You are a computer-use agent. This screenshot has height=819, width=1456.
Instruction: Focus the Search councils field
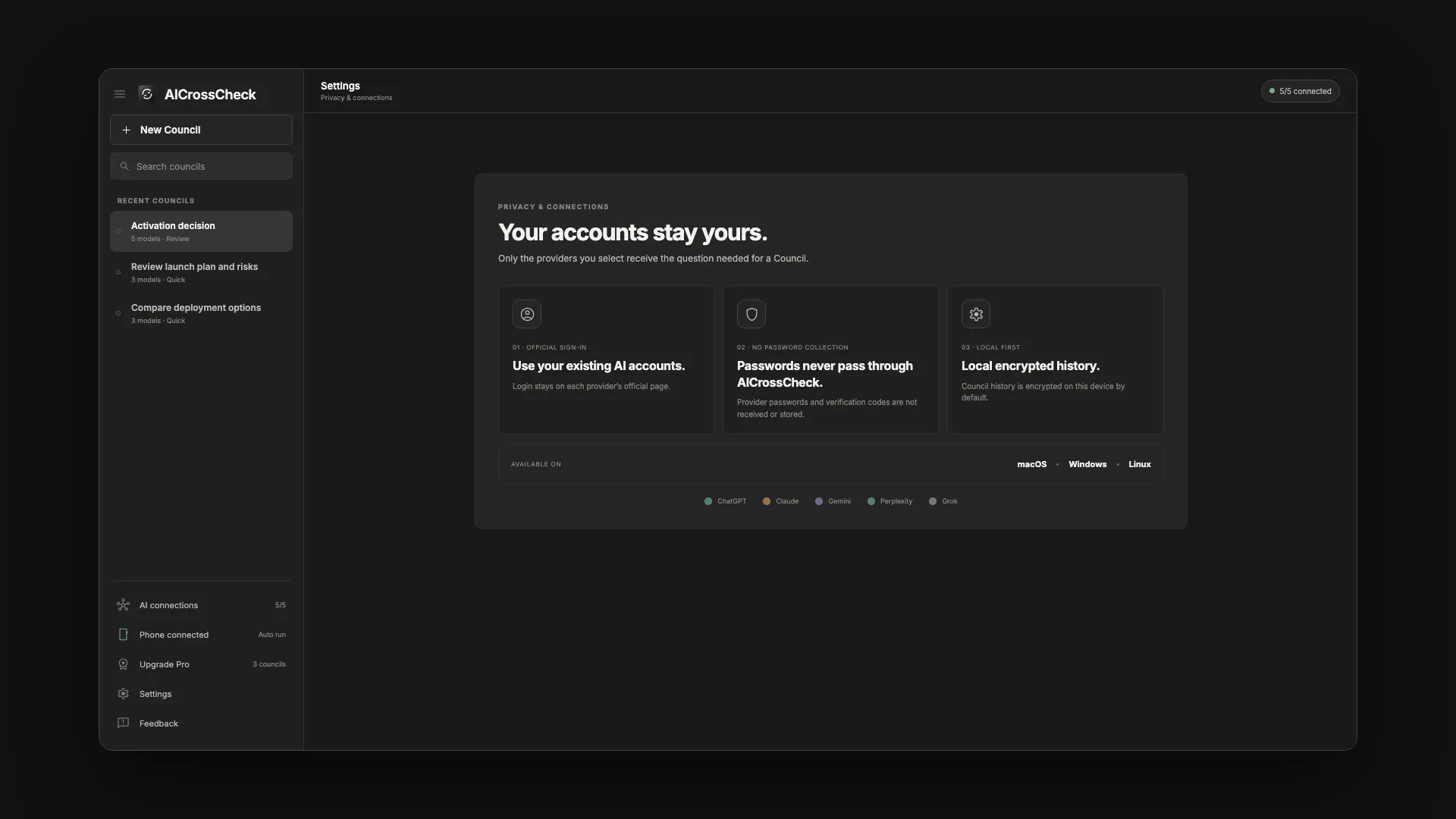(201, 166)
